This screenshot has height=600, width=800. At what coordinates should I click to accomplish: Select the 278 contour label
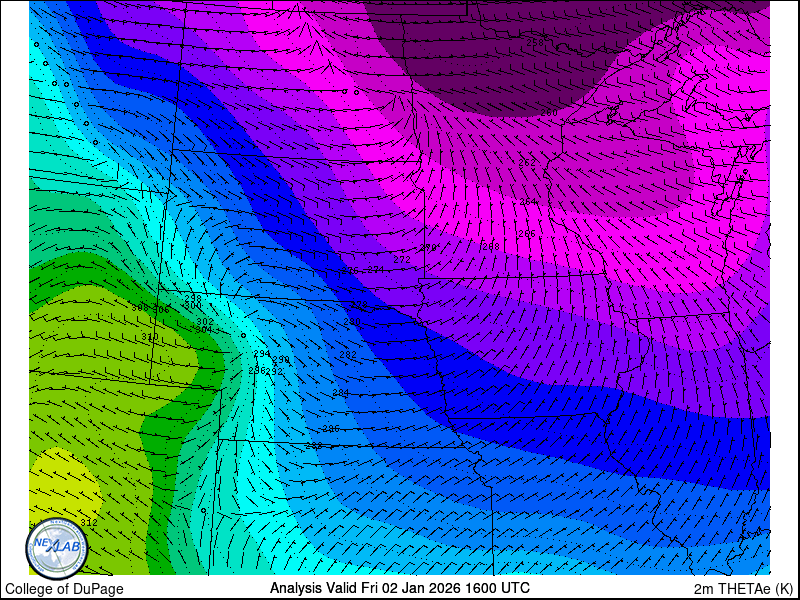(x=359, y=305)
